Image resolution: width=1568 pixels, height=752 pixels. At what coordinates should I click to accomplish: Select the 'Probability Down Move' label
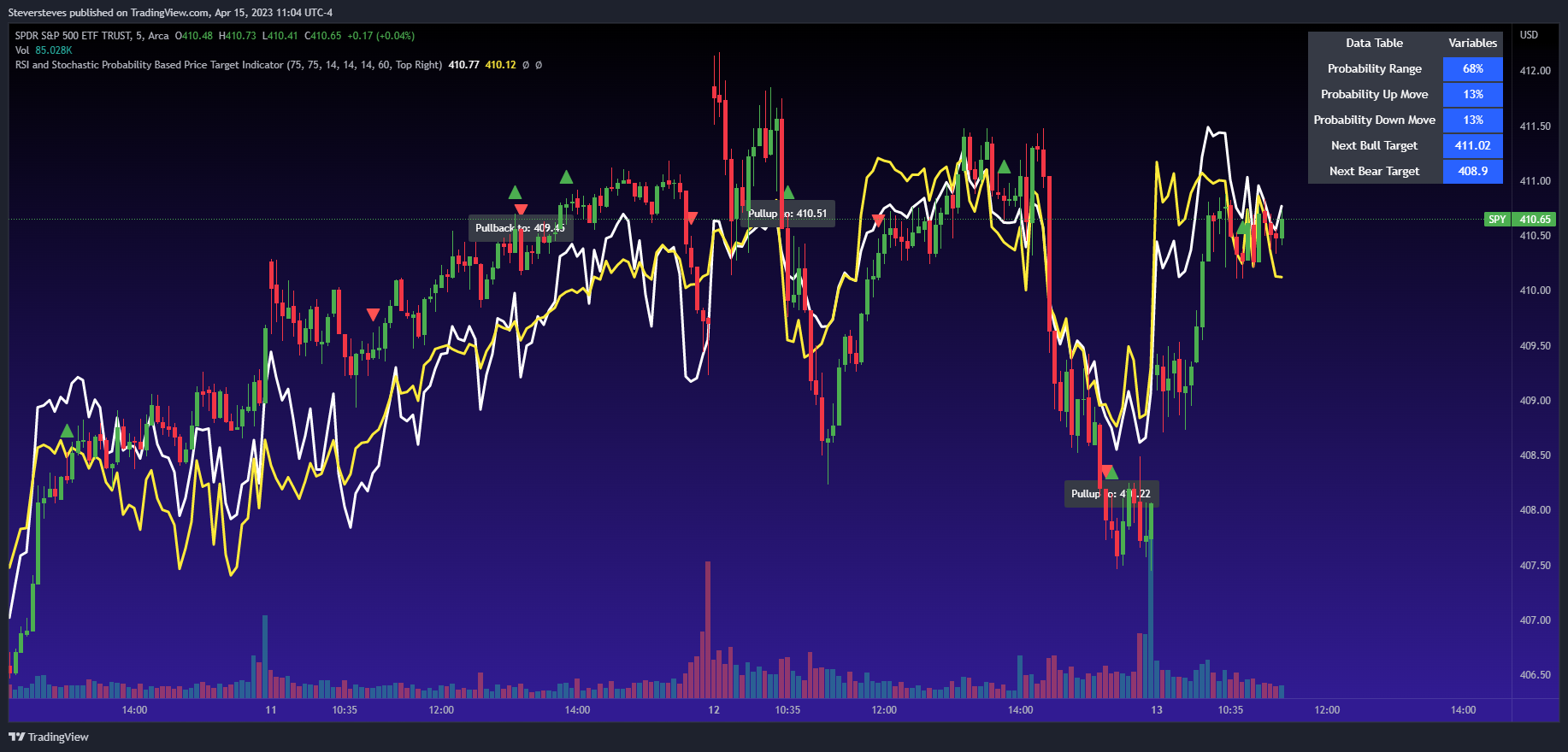[x=1374, y=120]
